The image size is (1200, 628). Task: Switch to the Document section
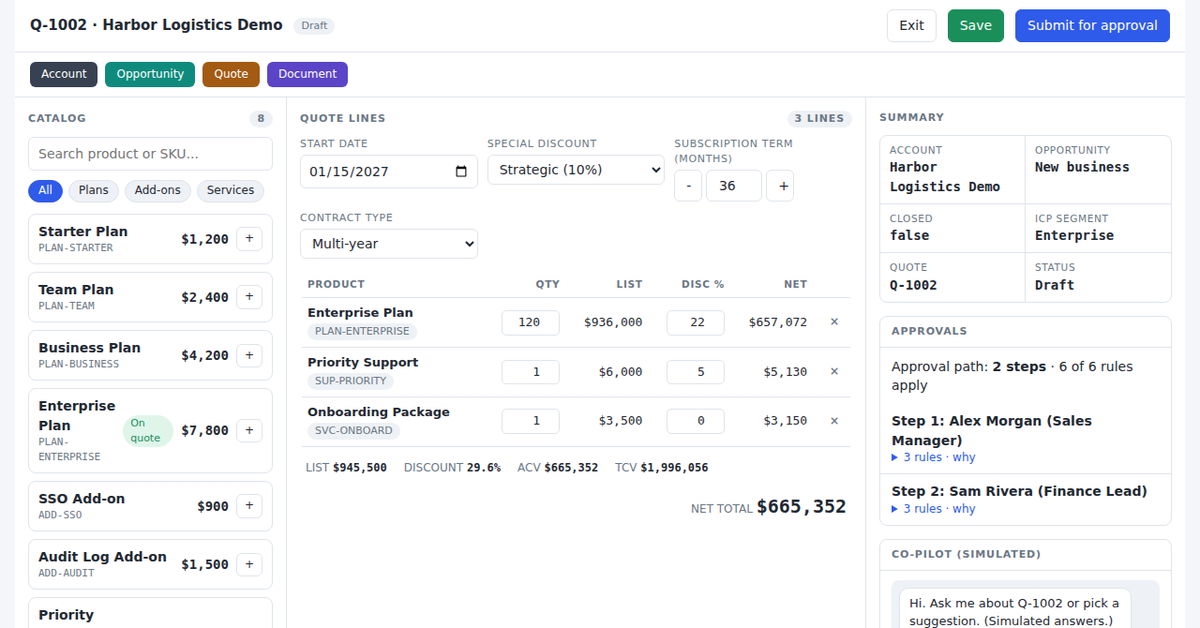click(x=307, y=74)
